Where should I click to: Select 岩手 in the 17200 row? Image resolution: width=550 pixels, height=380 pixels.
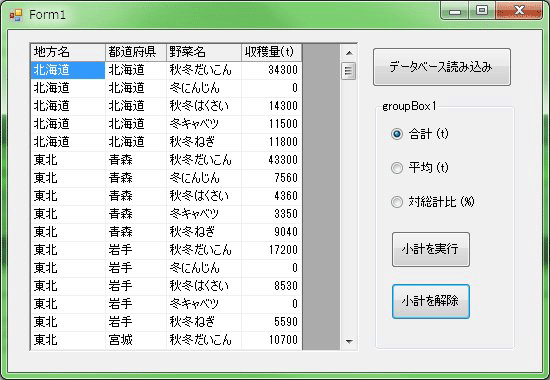136,250
